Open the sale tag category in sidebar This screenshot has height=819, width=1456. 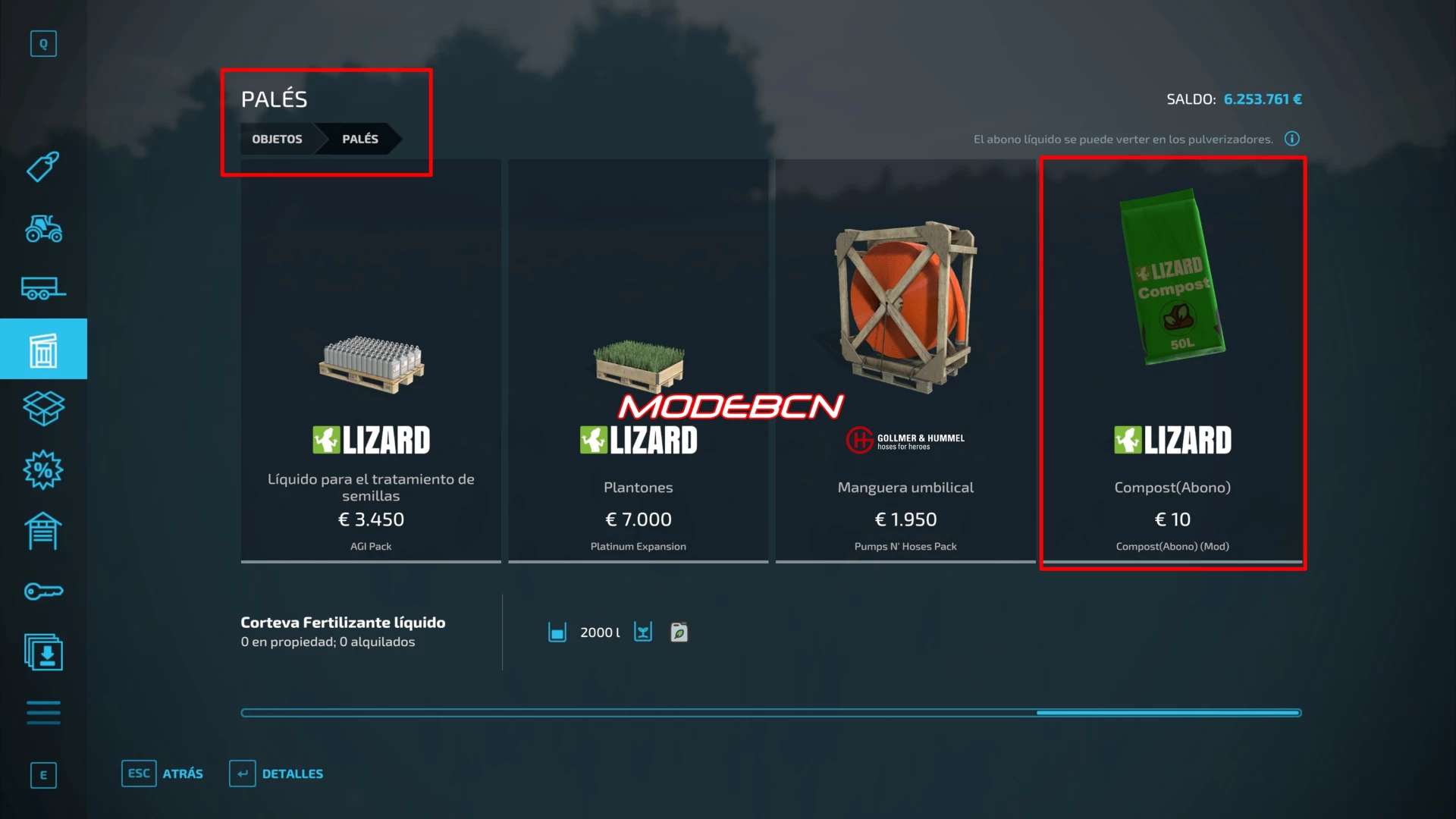(x=43, y=167)
